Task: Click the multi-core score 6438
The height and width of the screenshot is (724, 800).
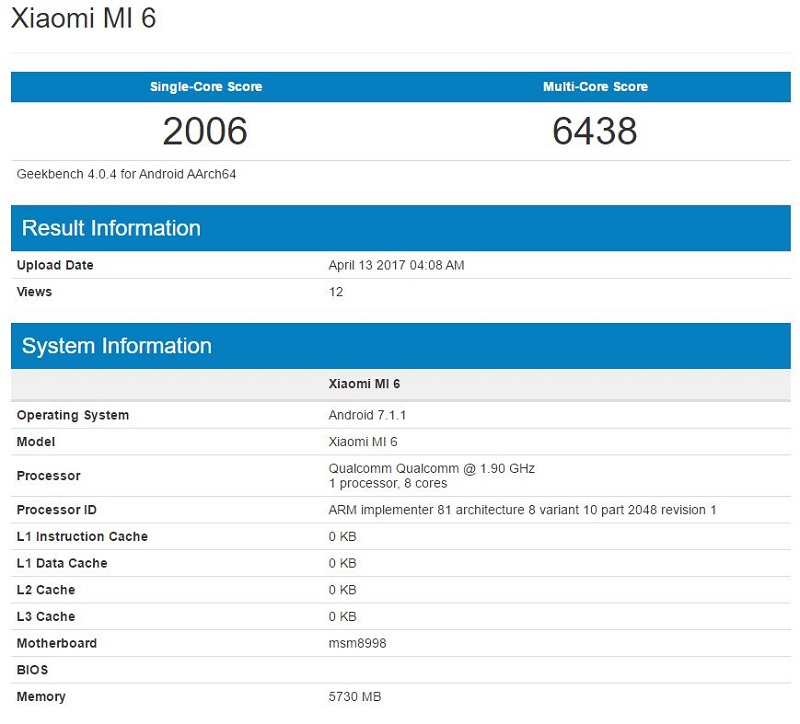Action: (592, 130)
